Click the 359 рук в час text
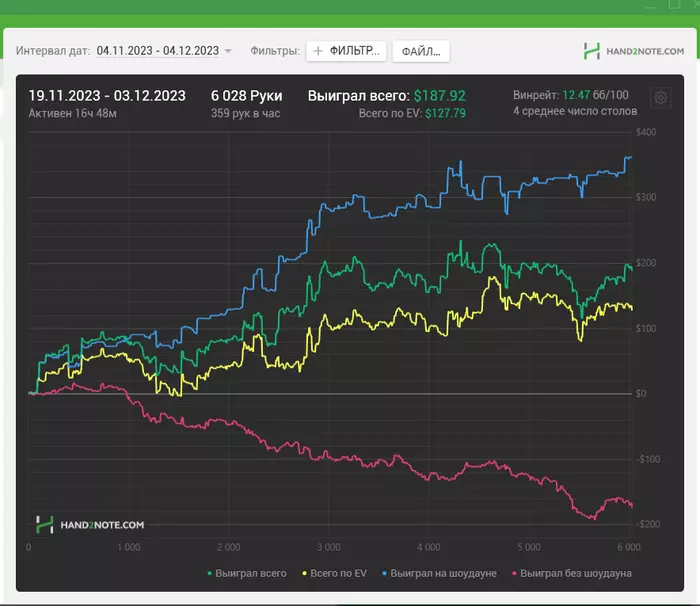 coord(246,113)
